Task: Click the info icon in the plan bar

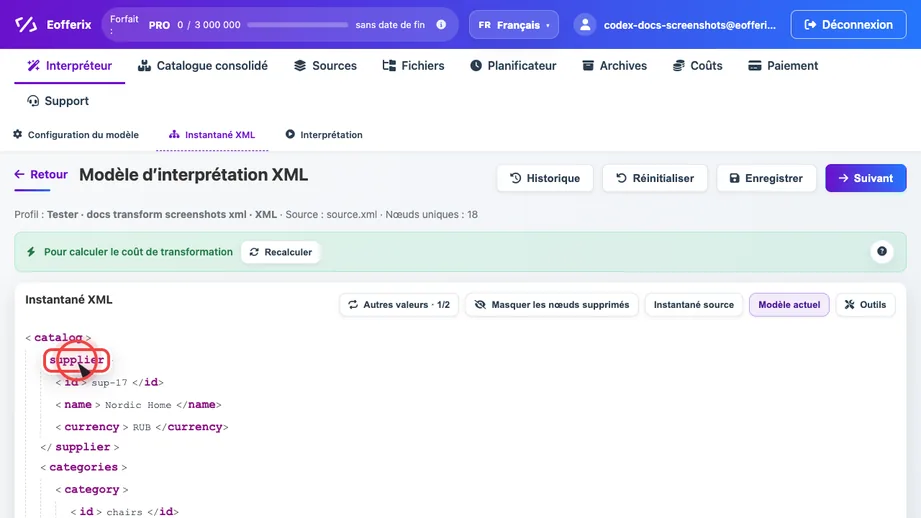Action: point(441,25)
